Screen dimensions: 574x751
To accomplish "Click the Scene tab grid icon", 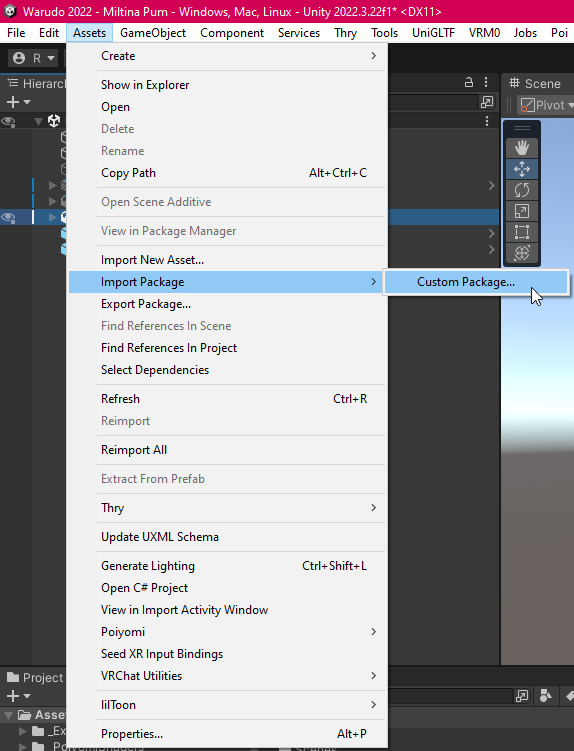I will tap(514, 83).
